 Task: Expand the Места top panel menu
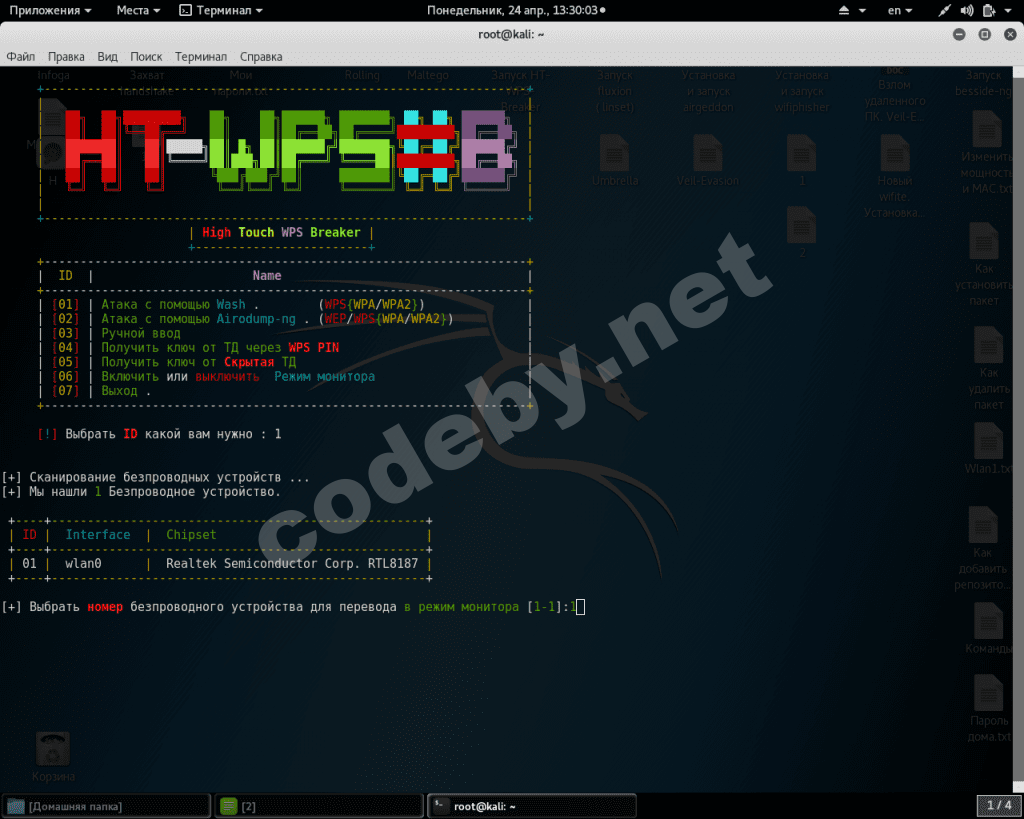[138, 10]
